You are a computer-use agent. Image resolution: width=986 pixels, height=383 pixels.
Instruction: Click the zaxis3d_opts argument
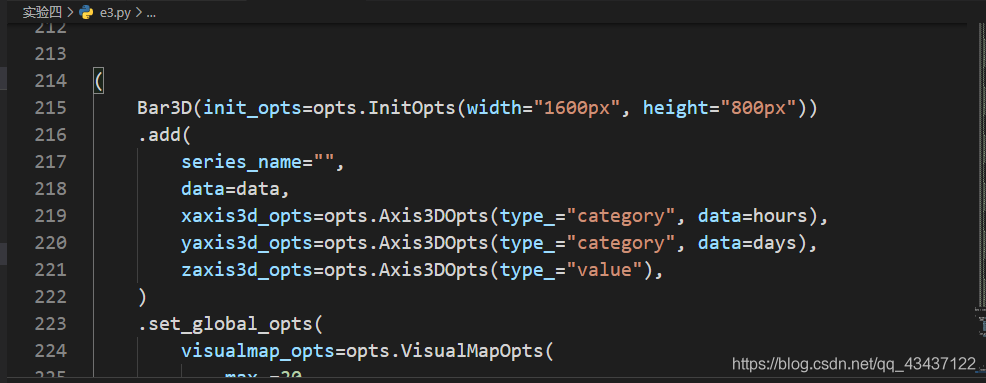tap(247, 270)
